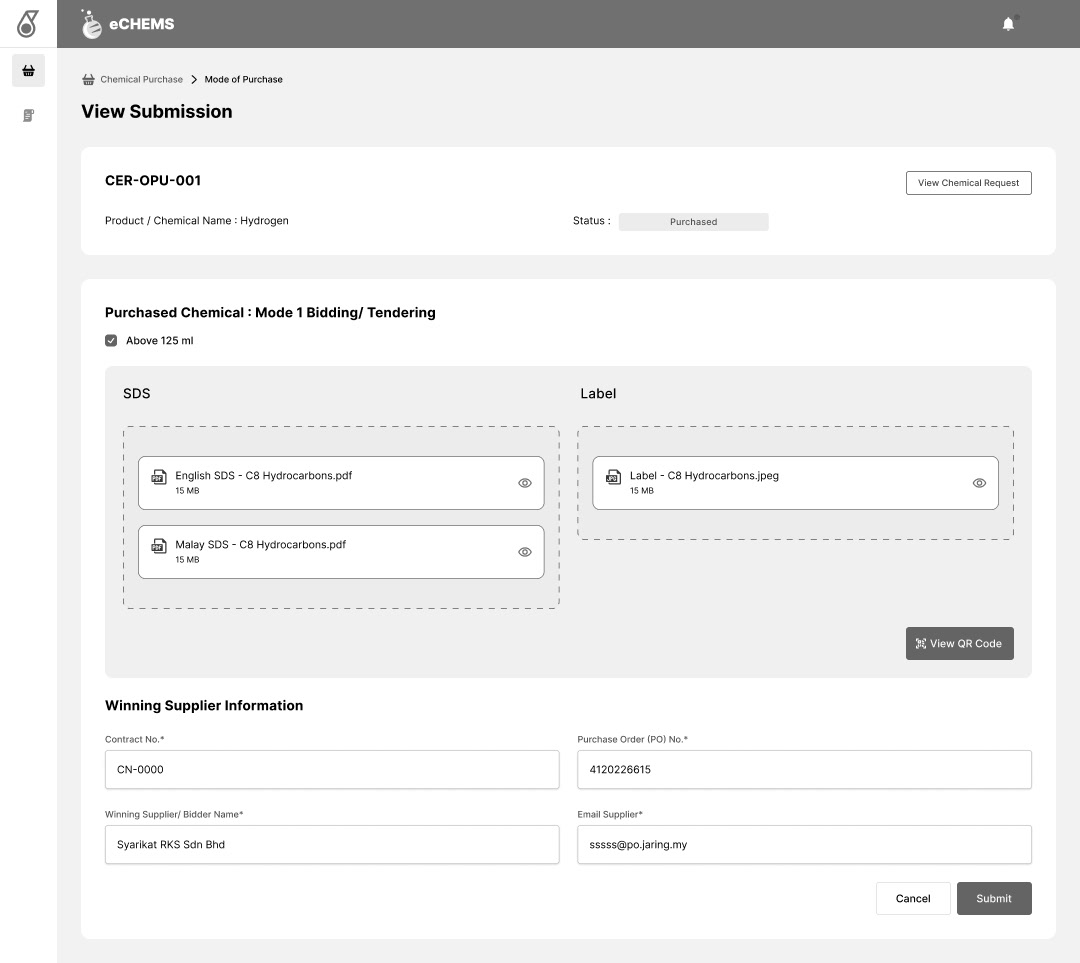Preview Malay SDS with eye icon
The width and height of the screenshot is (1080, 963).
coord(525,552)
